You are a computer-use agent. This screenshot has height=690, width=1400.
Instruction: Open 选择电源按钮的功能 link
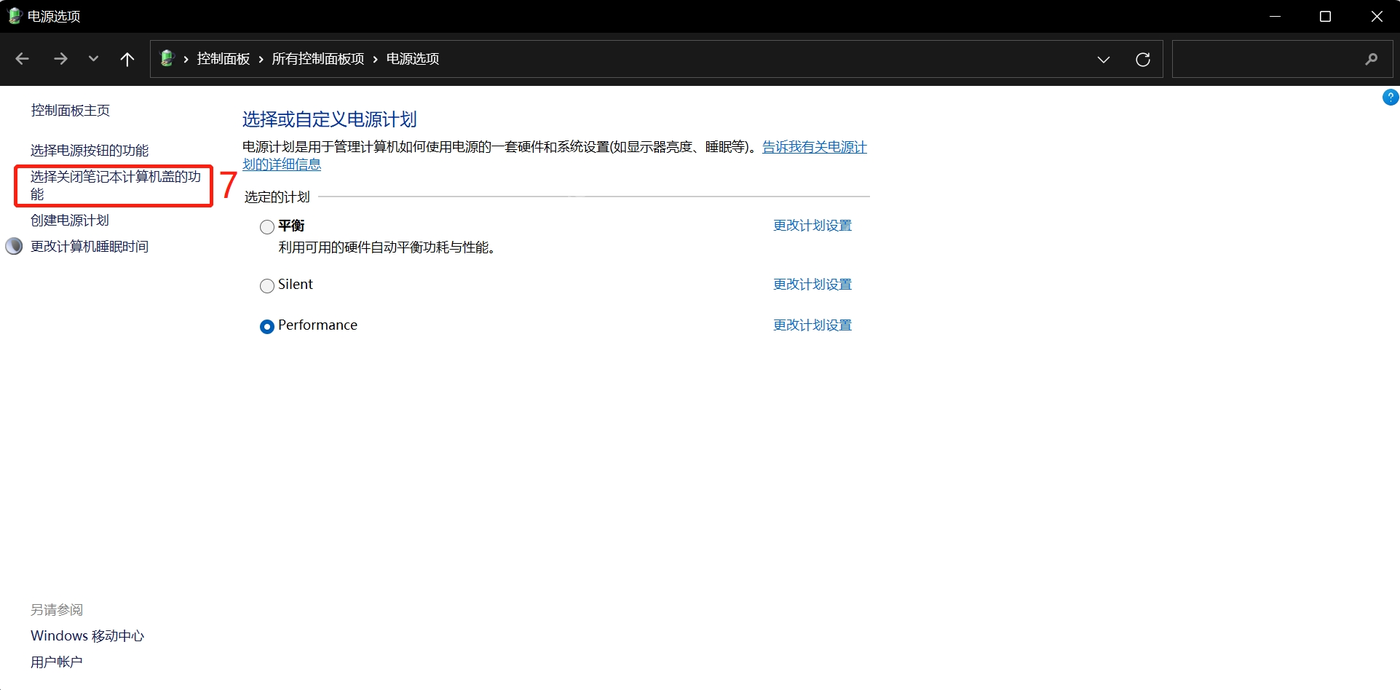[x=89, y=150]
